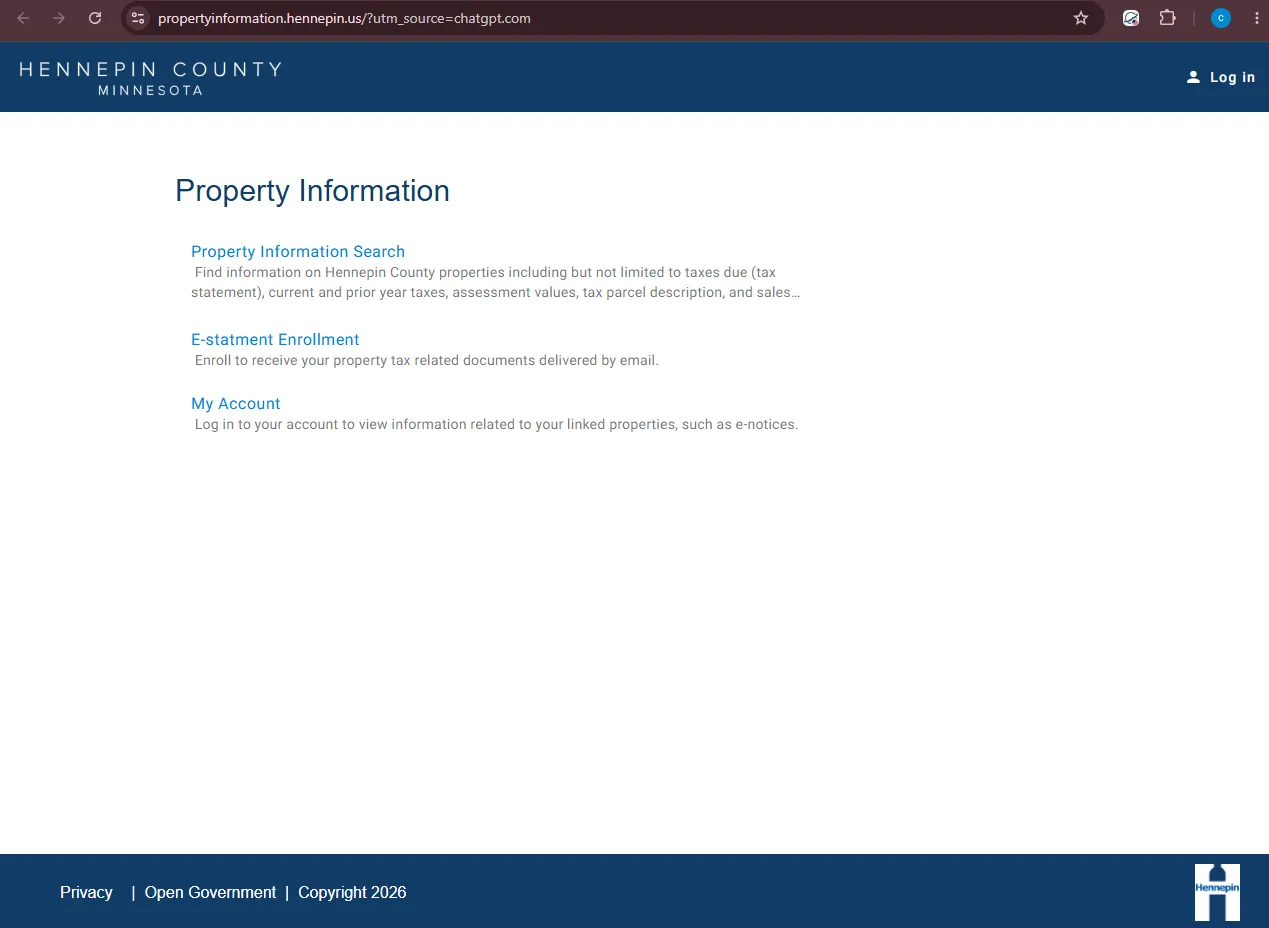1269x928 pixels.
Task: Click the Property Information heading
Action: [312, 191]
